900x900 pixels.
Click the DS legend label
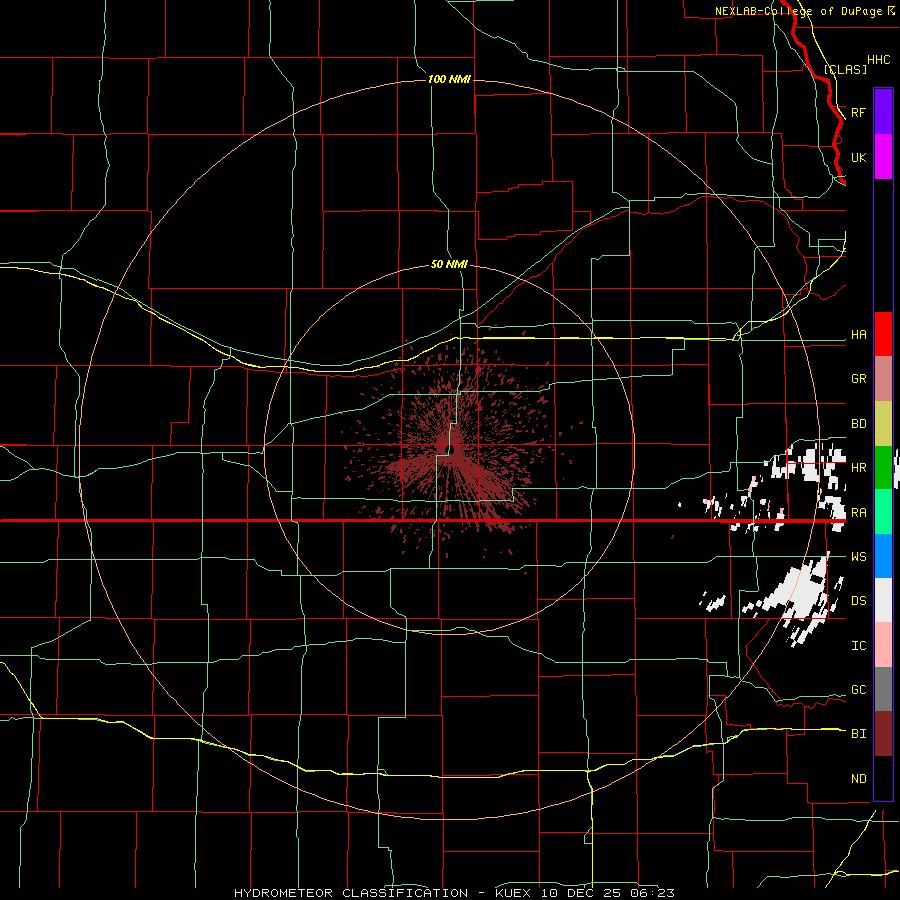[858, 601]
